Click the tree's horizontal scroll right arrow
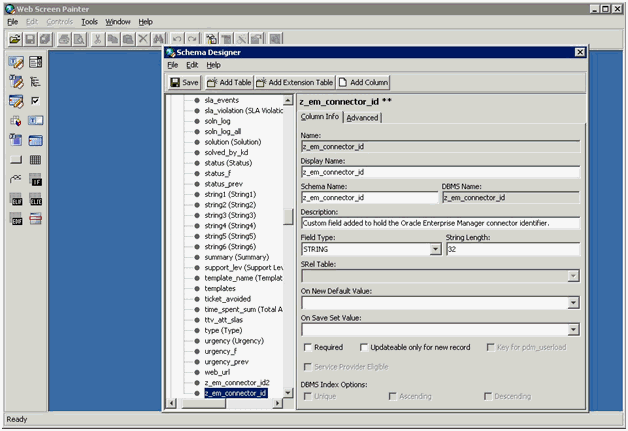This screenshot has width=628, height=431. pyautogui.click(x=278, y=403)
